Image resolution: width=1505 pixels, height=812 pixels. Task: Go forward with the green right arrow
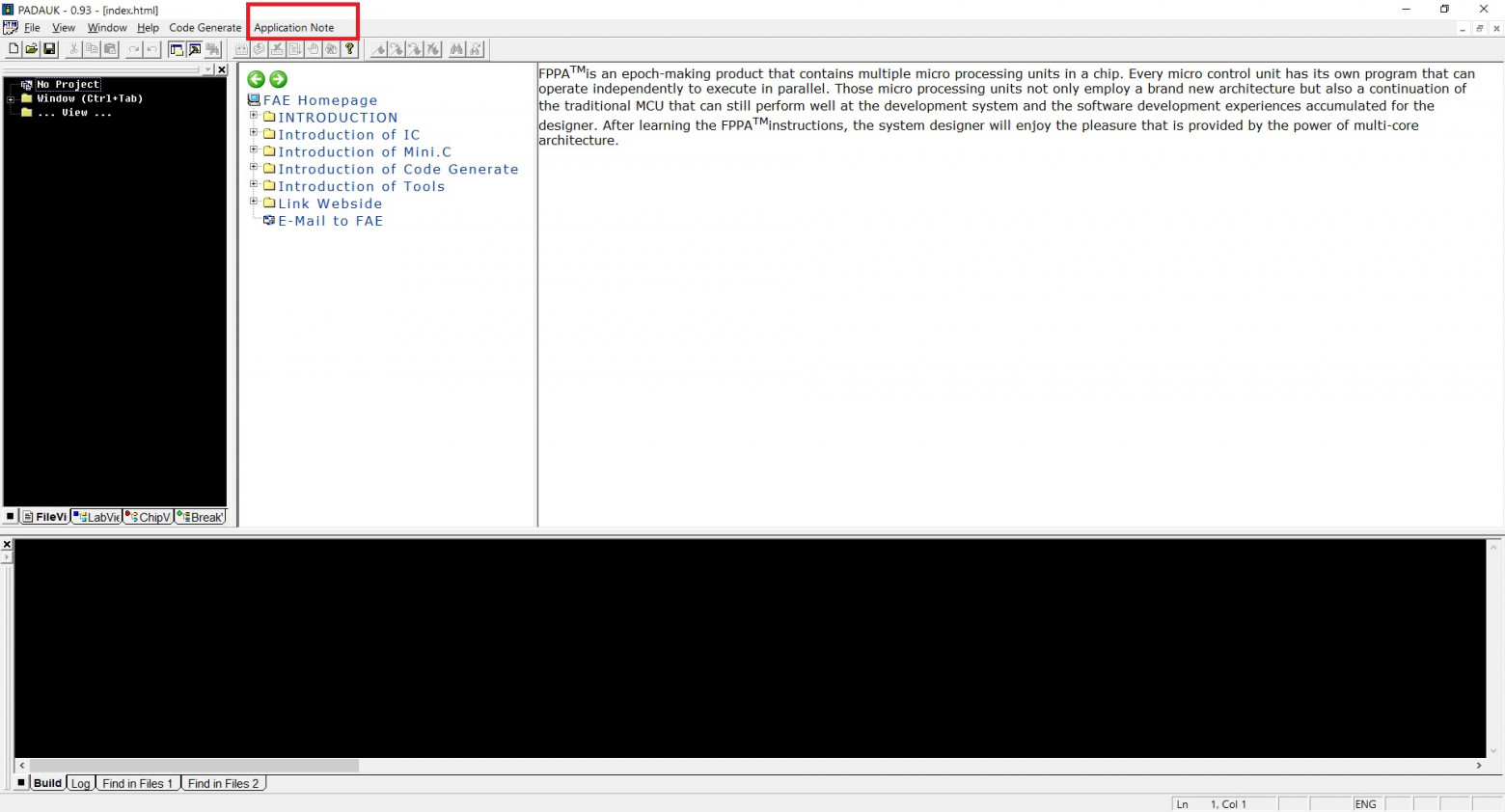(279, 79)
